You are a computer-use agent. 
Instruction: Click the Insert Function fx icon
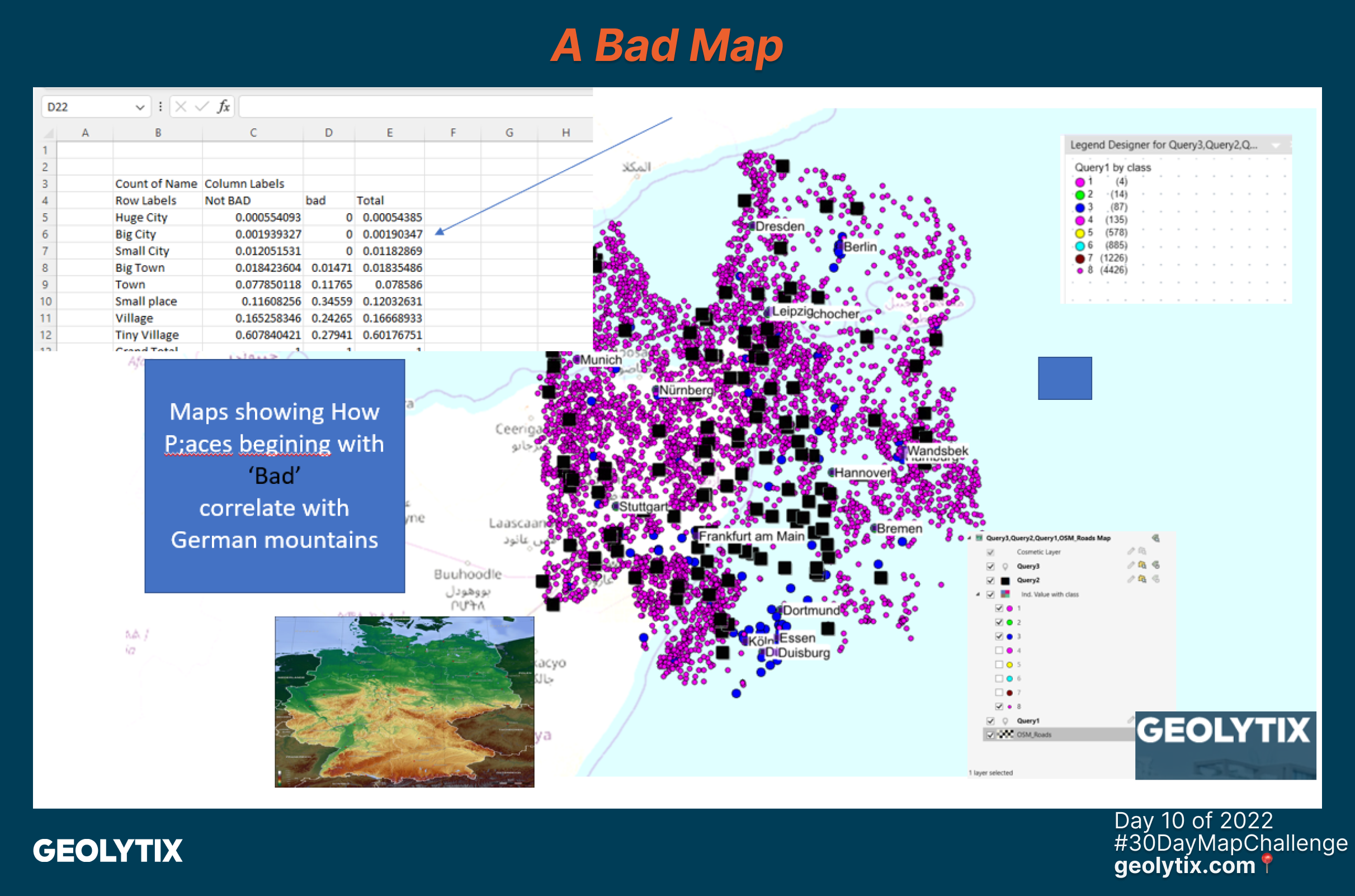223,106
